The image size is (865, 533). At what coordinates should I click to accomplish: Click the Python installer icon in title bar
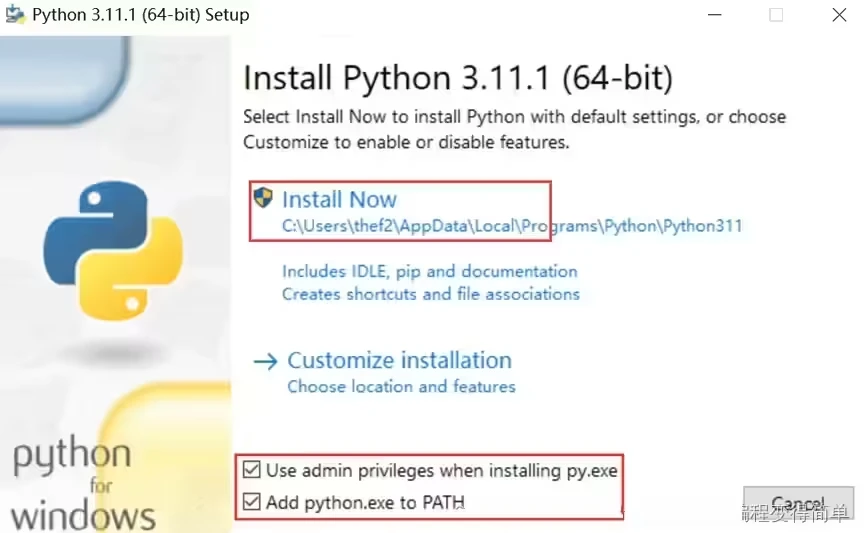pyautogui.click(x=15, y=14)
